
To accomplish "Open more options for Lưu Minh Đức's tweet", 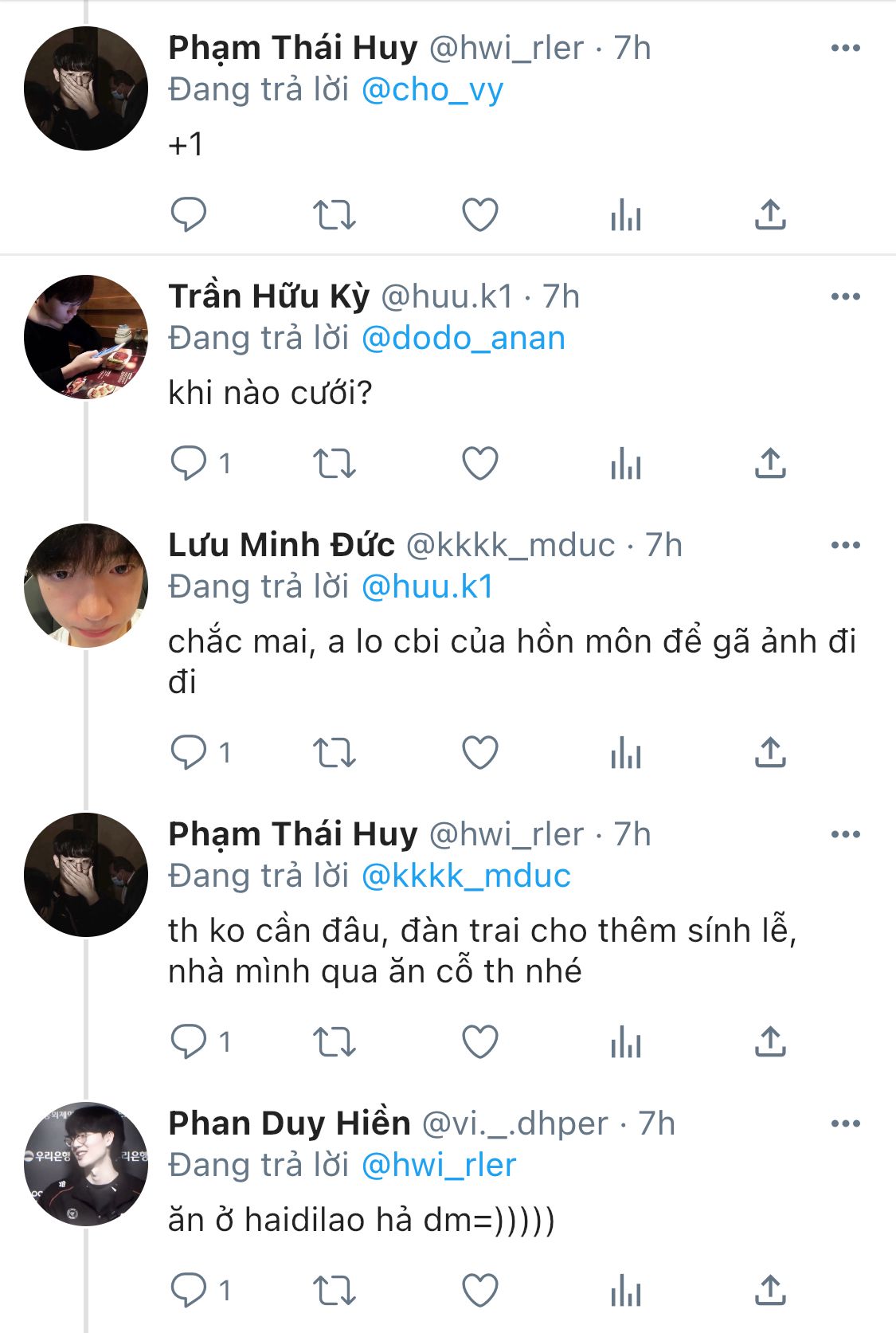I will pyautogui.click(x=845, y=546).
